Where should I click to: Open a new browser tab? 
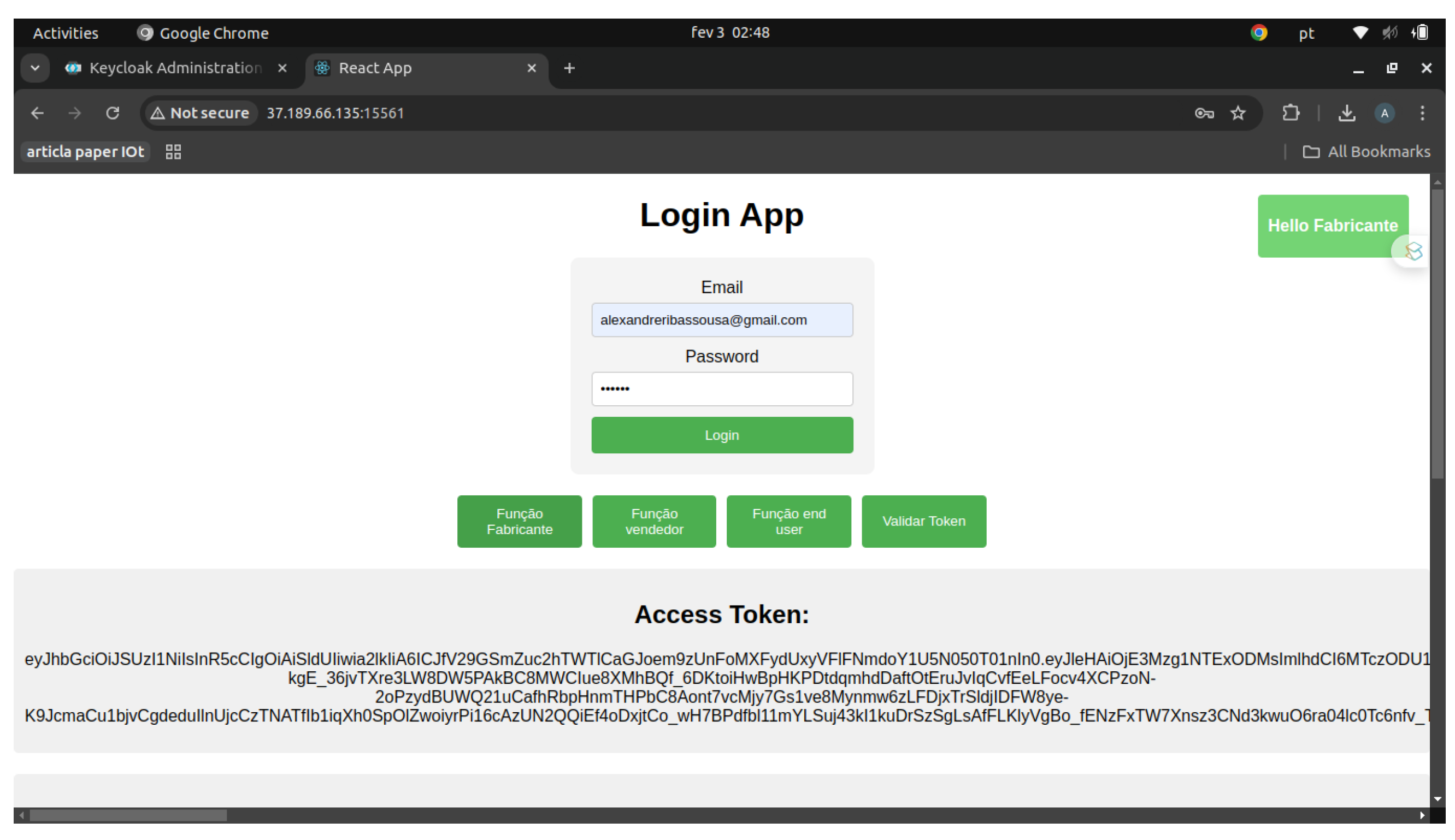[569, 68]
